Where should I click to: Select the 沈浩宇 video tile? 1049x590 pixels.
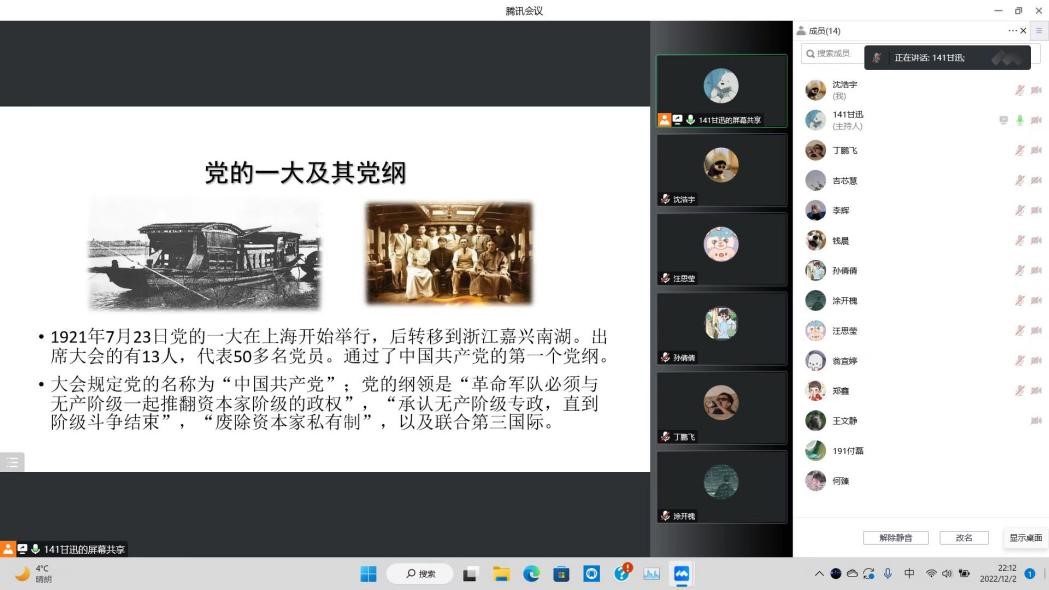click(x=721, y=170)
